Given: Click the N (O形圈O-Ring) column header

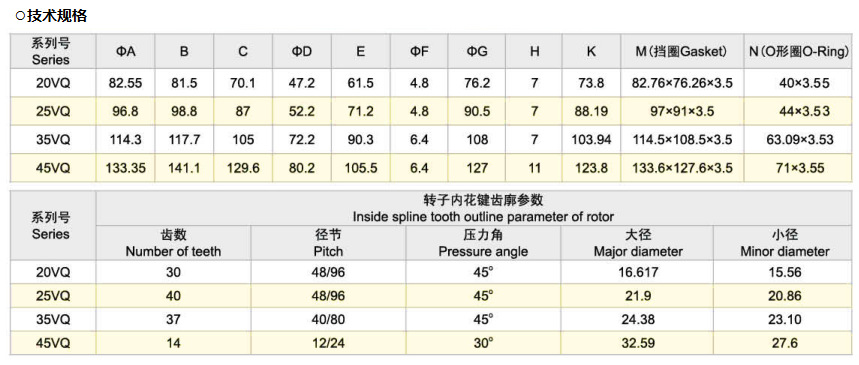Looking at the screenshot, I should (800, 52).
